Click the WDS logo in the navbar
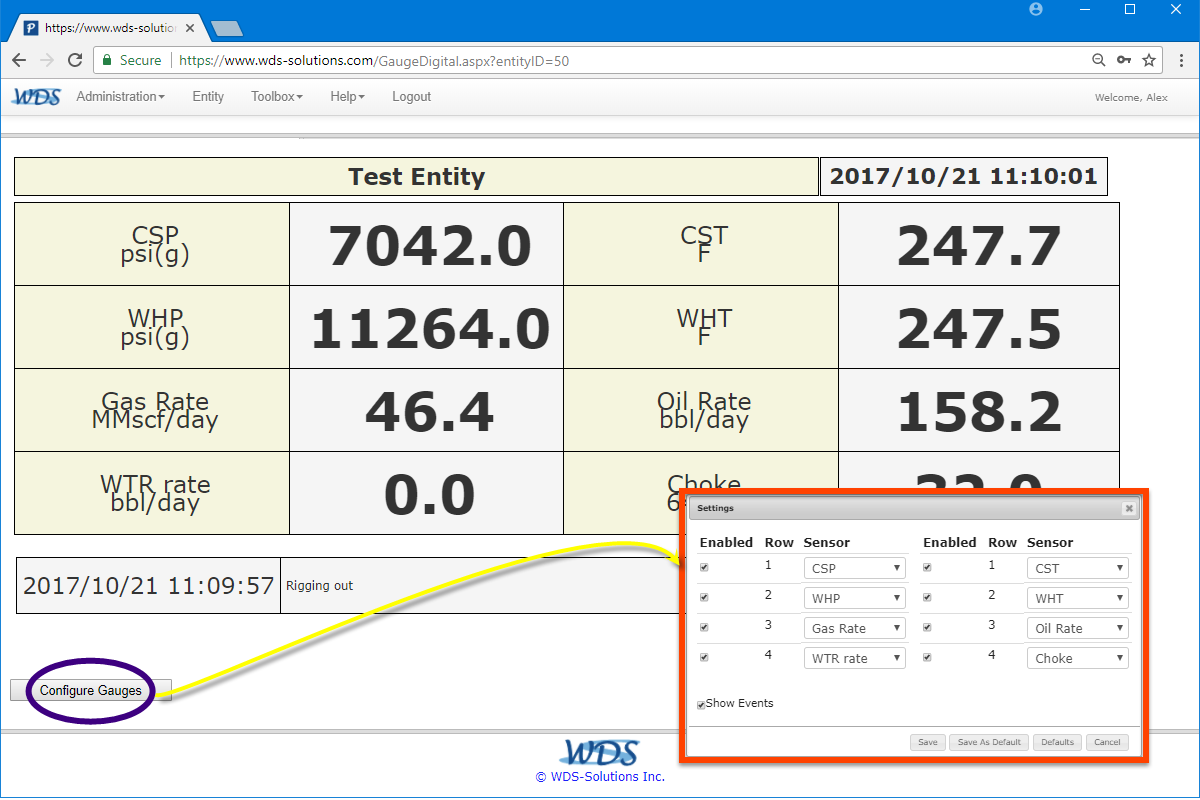Viewport: 1200px width, 800px height. pyautogui.click(x=36, y=97)
